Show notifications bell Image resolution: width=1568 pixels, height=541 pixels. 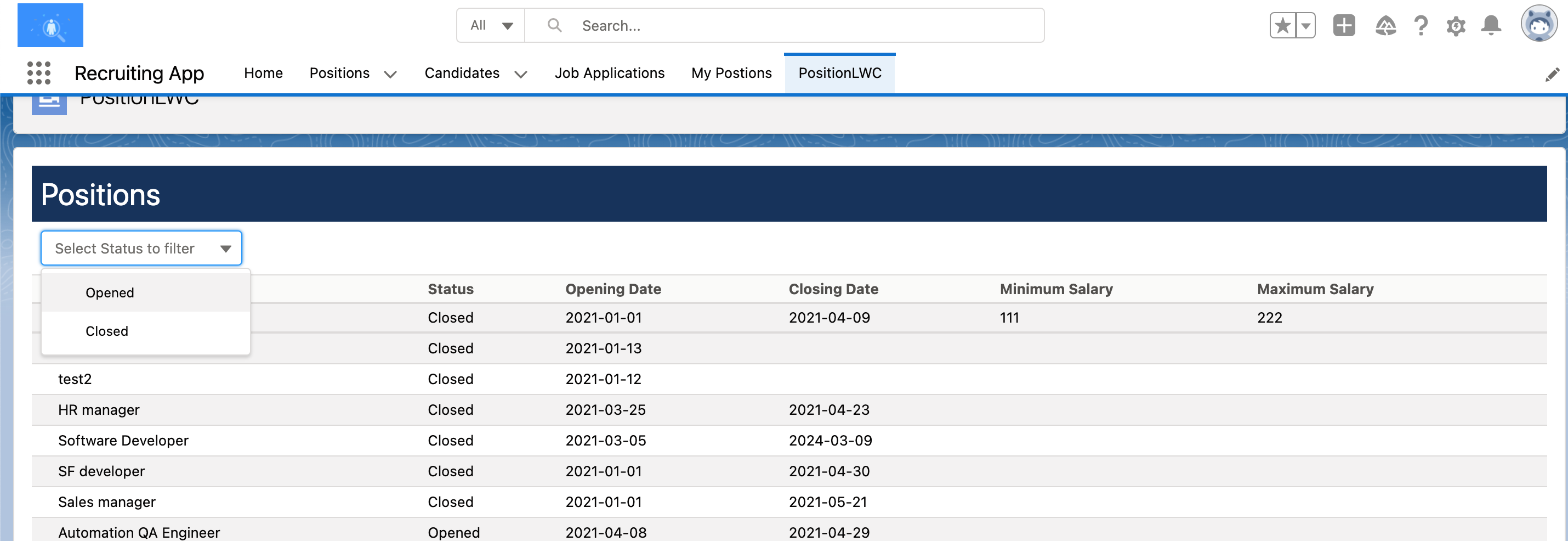click(1491, 26)
